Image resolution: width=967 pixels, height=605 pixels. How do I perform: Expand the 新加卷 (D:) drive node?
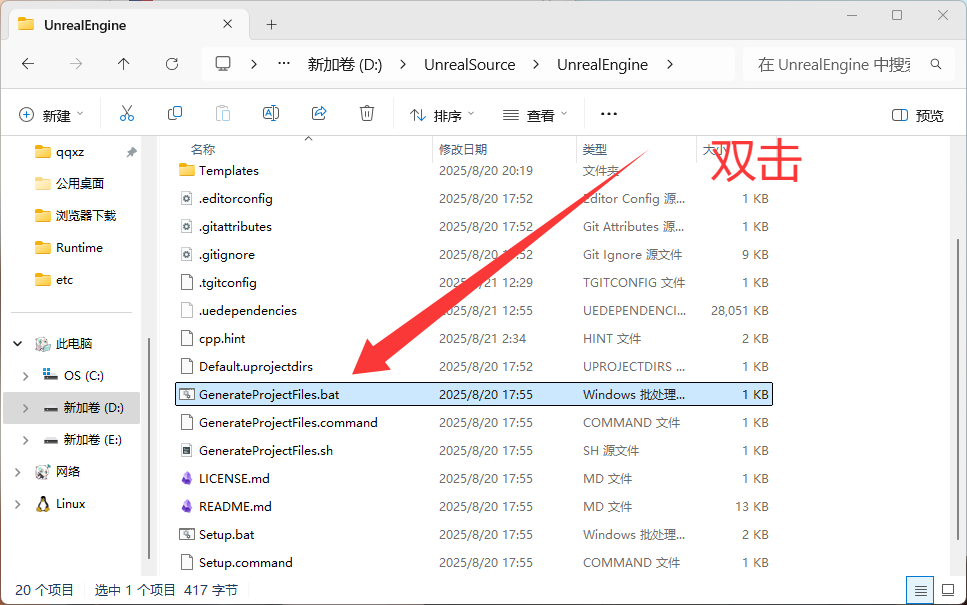click(25, 408)
